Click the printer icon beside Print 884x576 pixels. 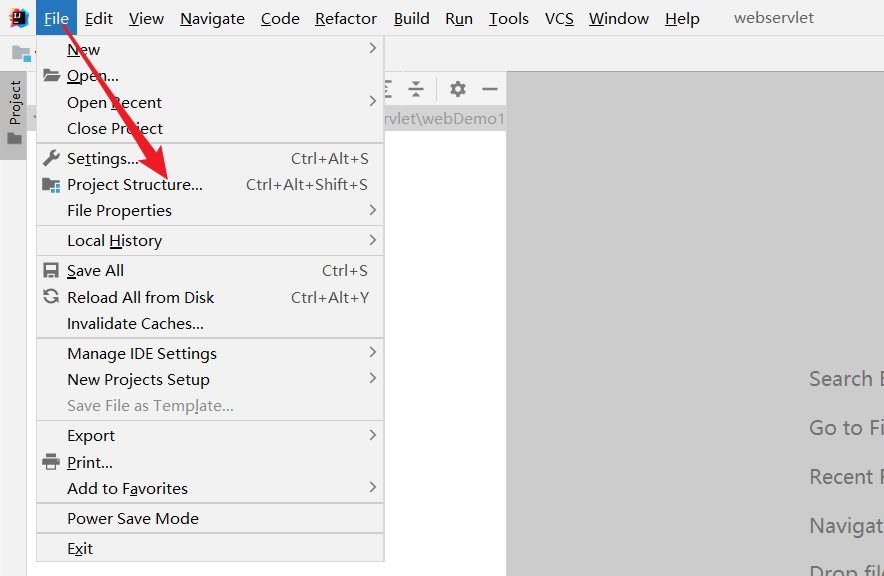pos(51,462)
